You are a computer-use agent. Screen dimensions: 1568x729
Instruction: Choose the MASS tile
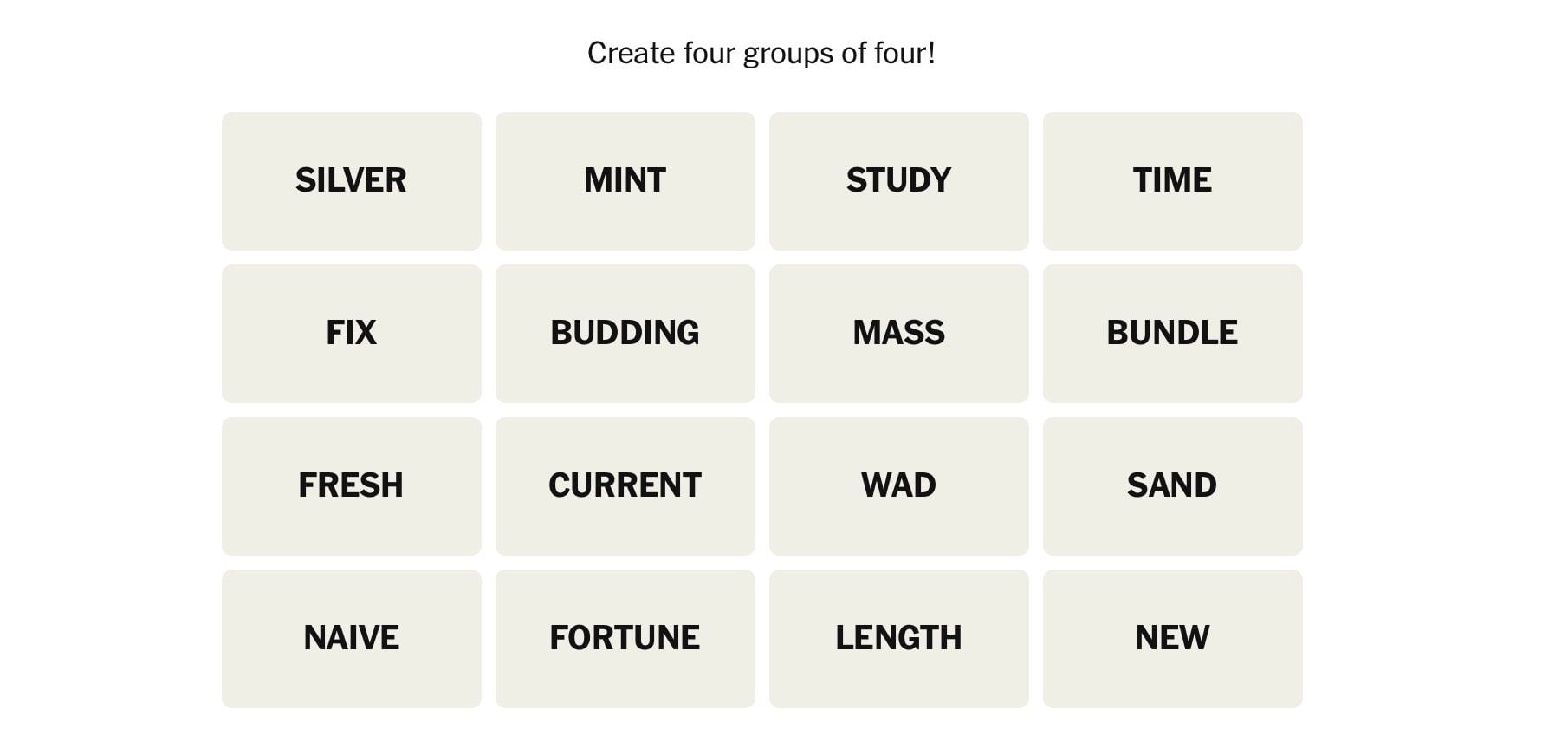[898, 333]
